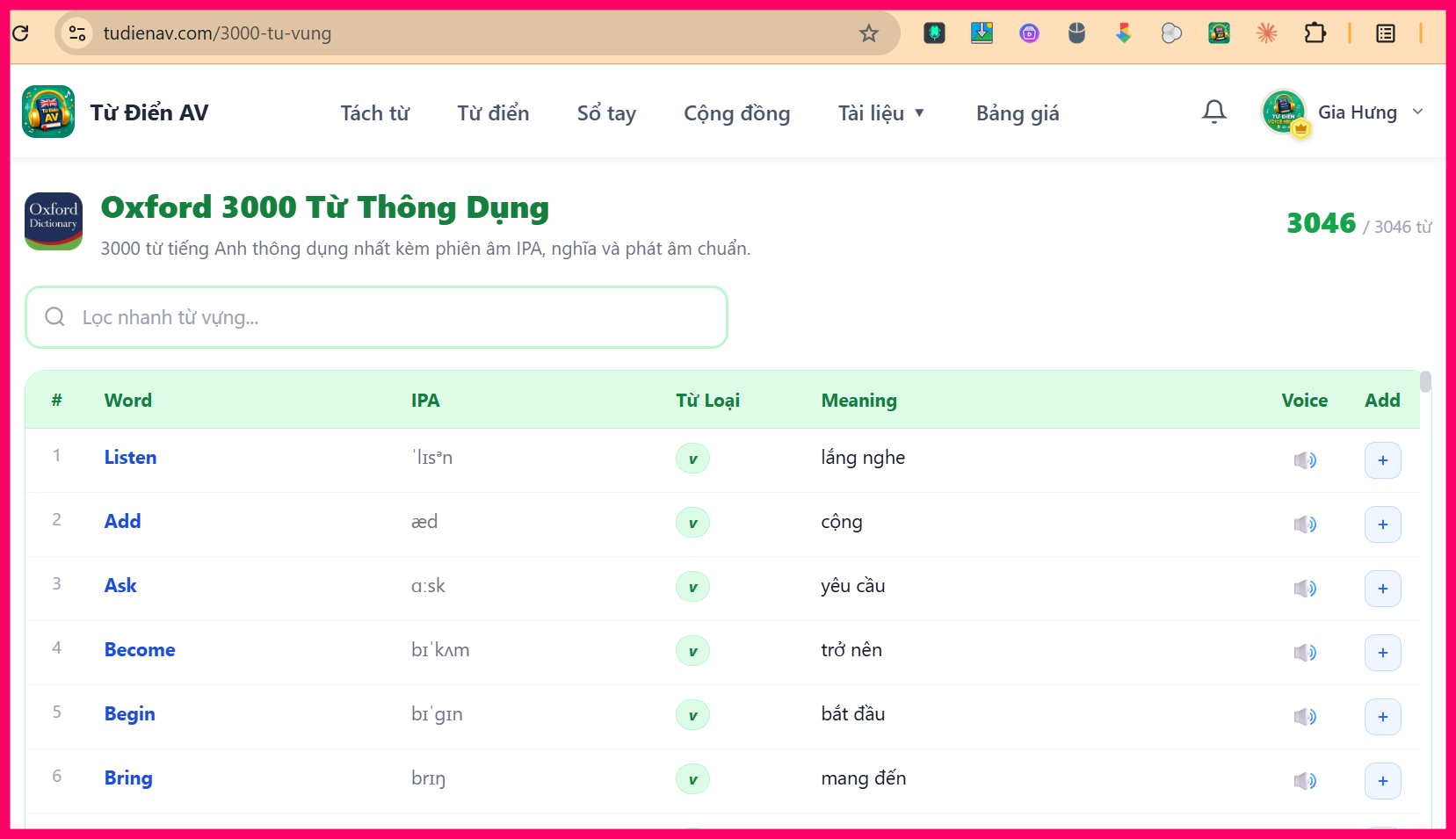Screen dimensions: 1456x839
Task: Open the word link Ask
Action: pos(120,586)
